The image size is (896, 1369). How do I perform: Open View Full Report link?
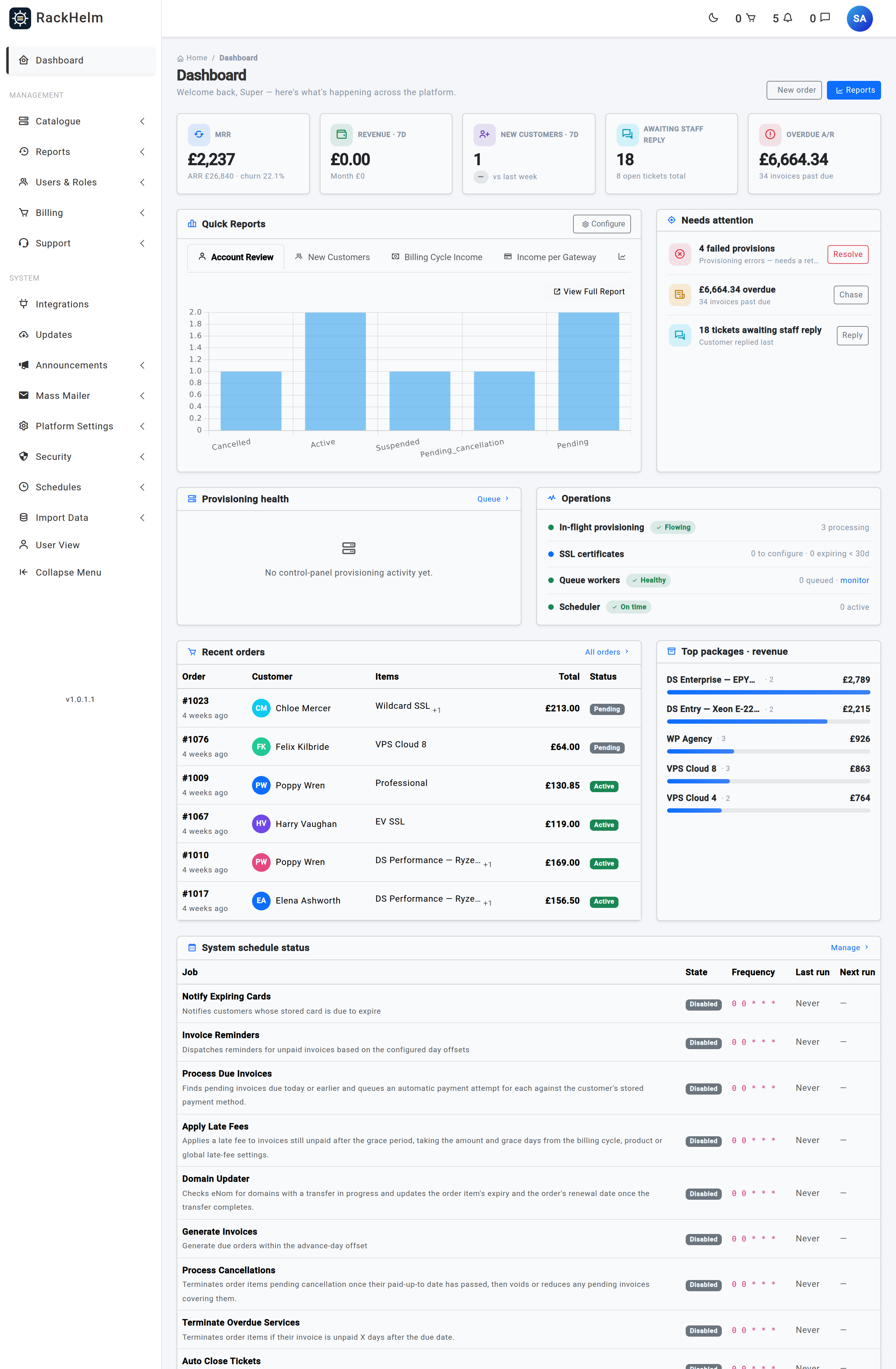(588, 292)
